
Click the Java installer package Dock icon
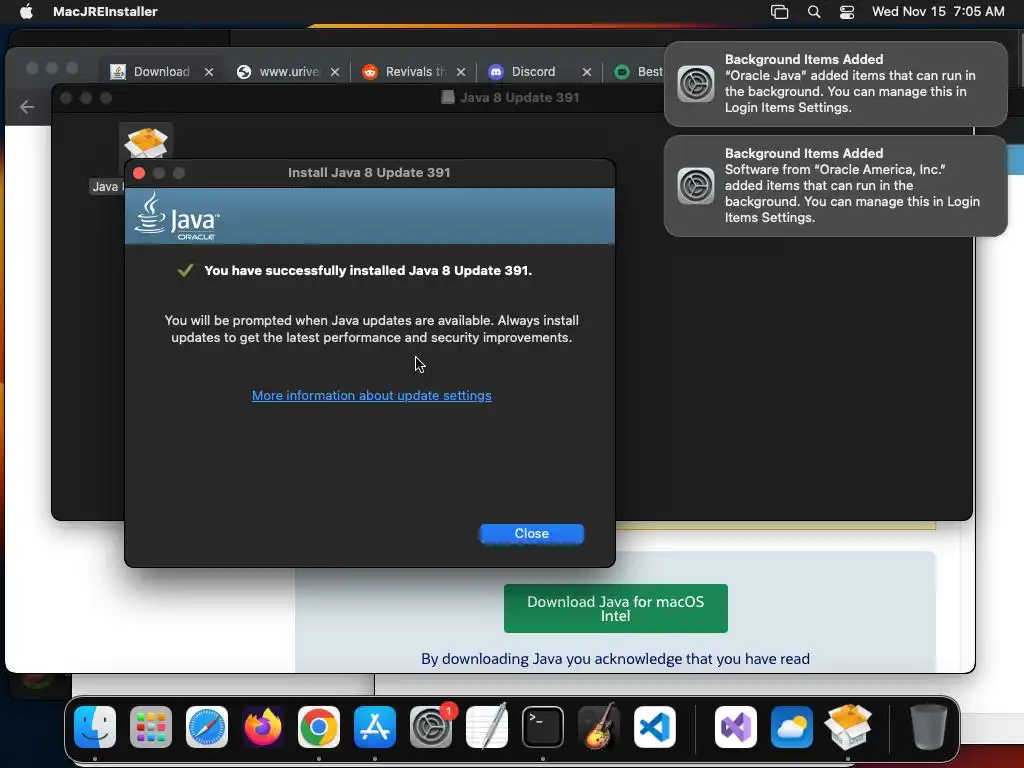[848, 727]
